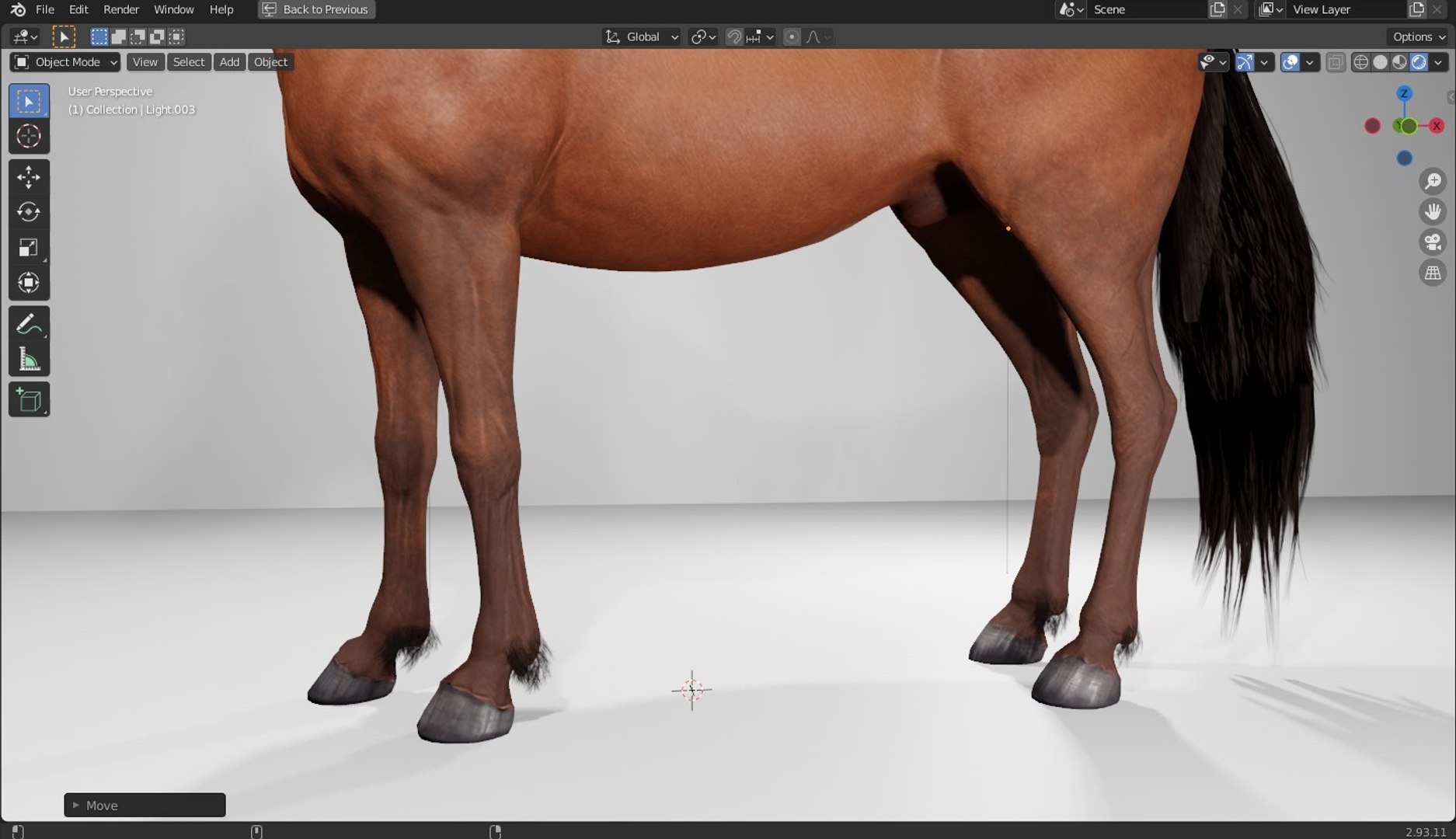The image size is (1456, 839).
Task: Open the viewport Select menu
Action: pos(189,62)
